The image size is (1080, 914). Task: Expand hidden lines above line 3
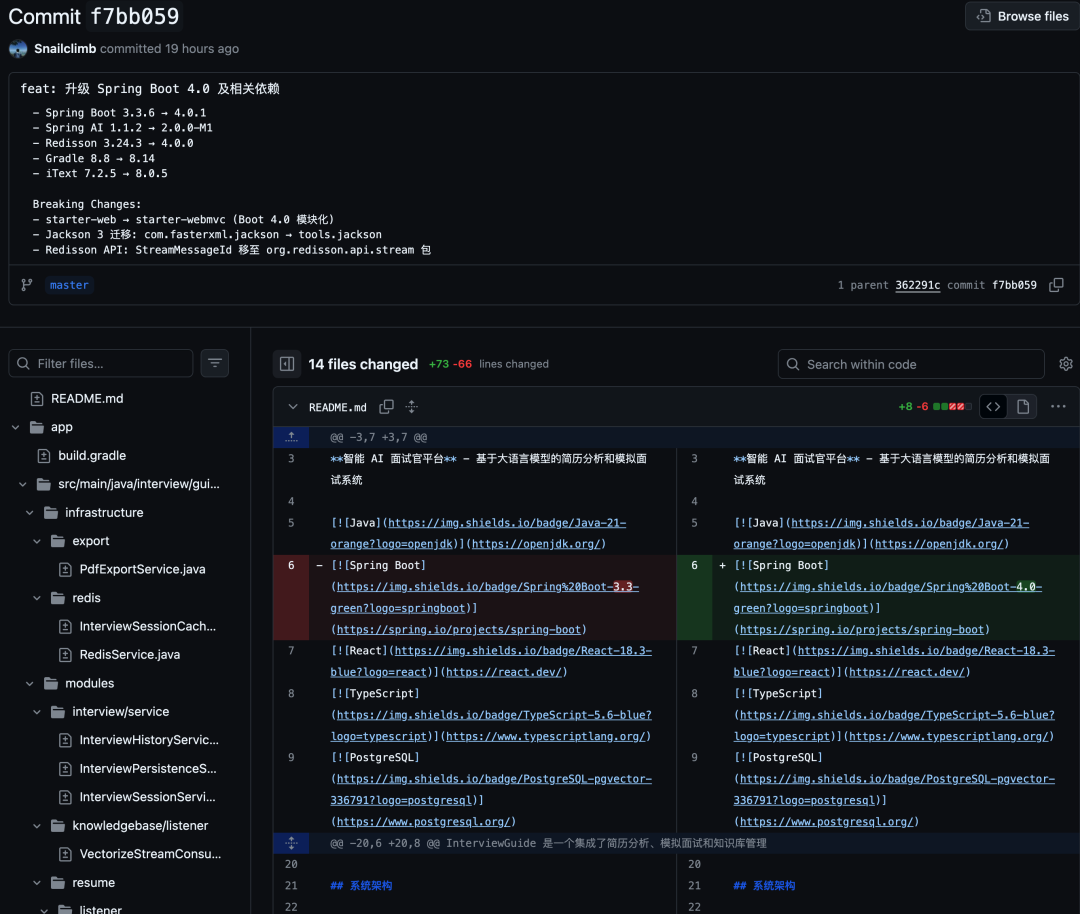291,437
